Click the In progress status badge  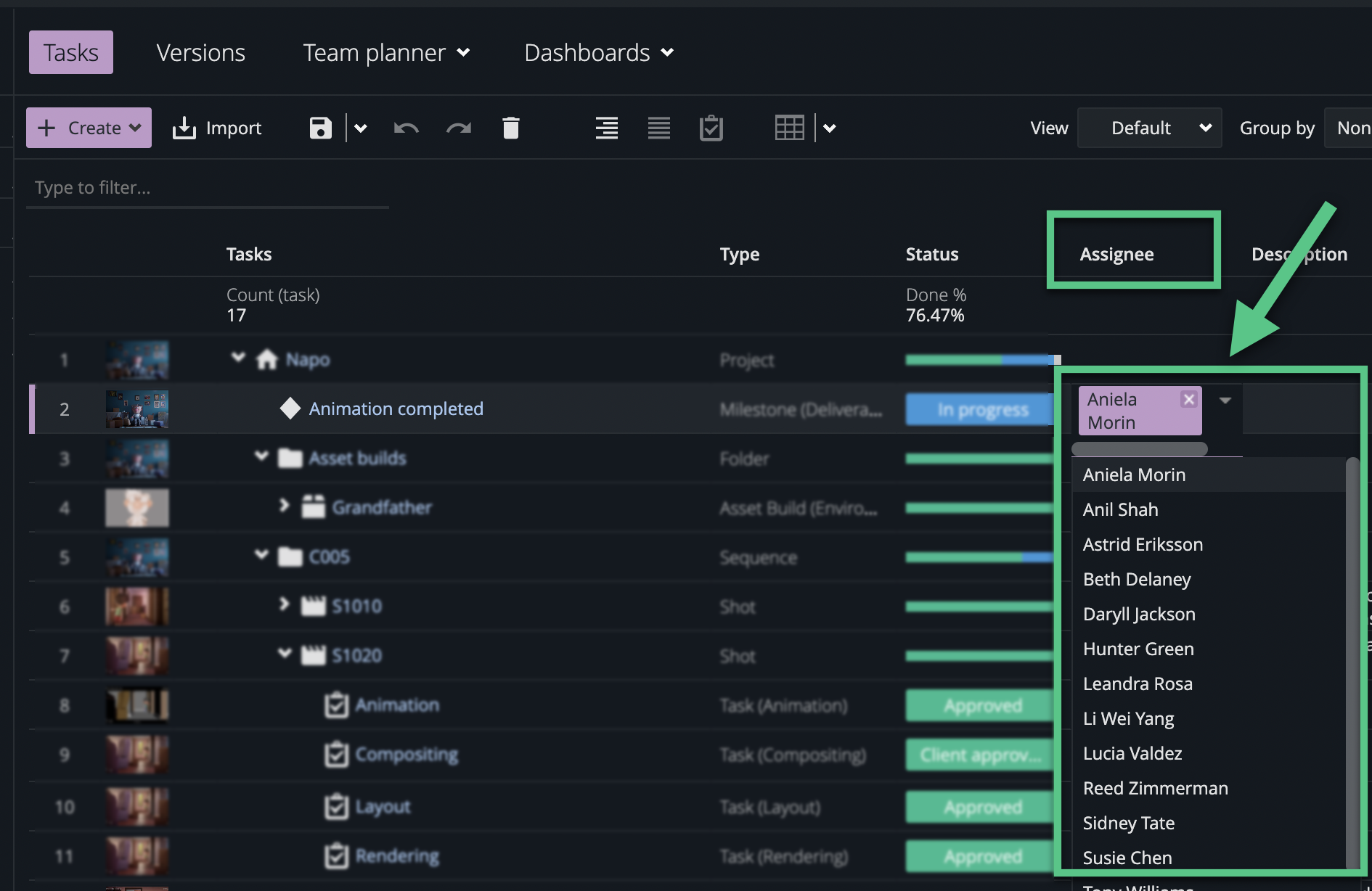[980, 410]
